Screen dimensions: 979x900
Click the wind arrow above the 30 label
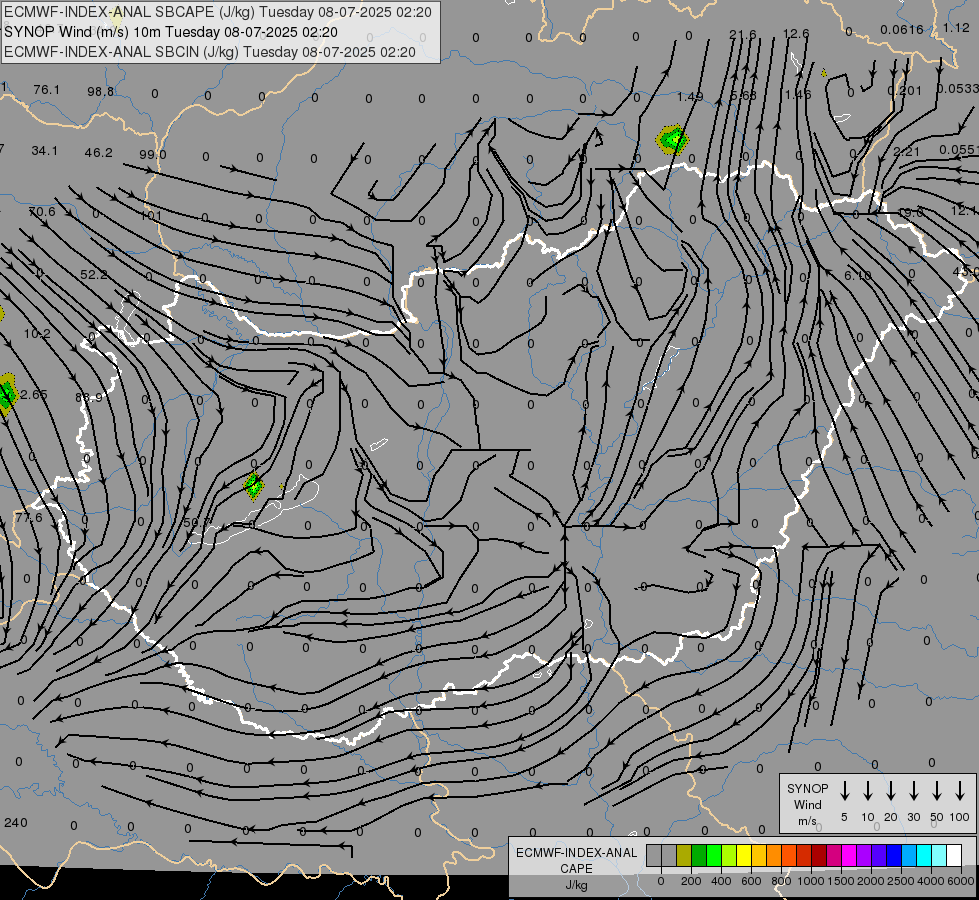point(913,791)
